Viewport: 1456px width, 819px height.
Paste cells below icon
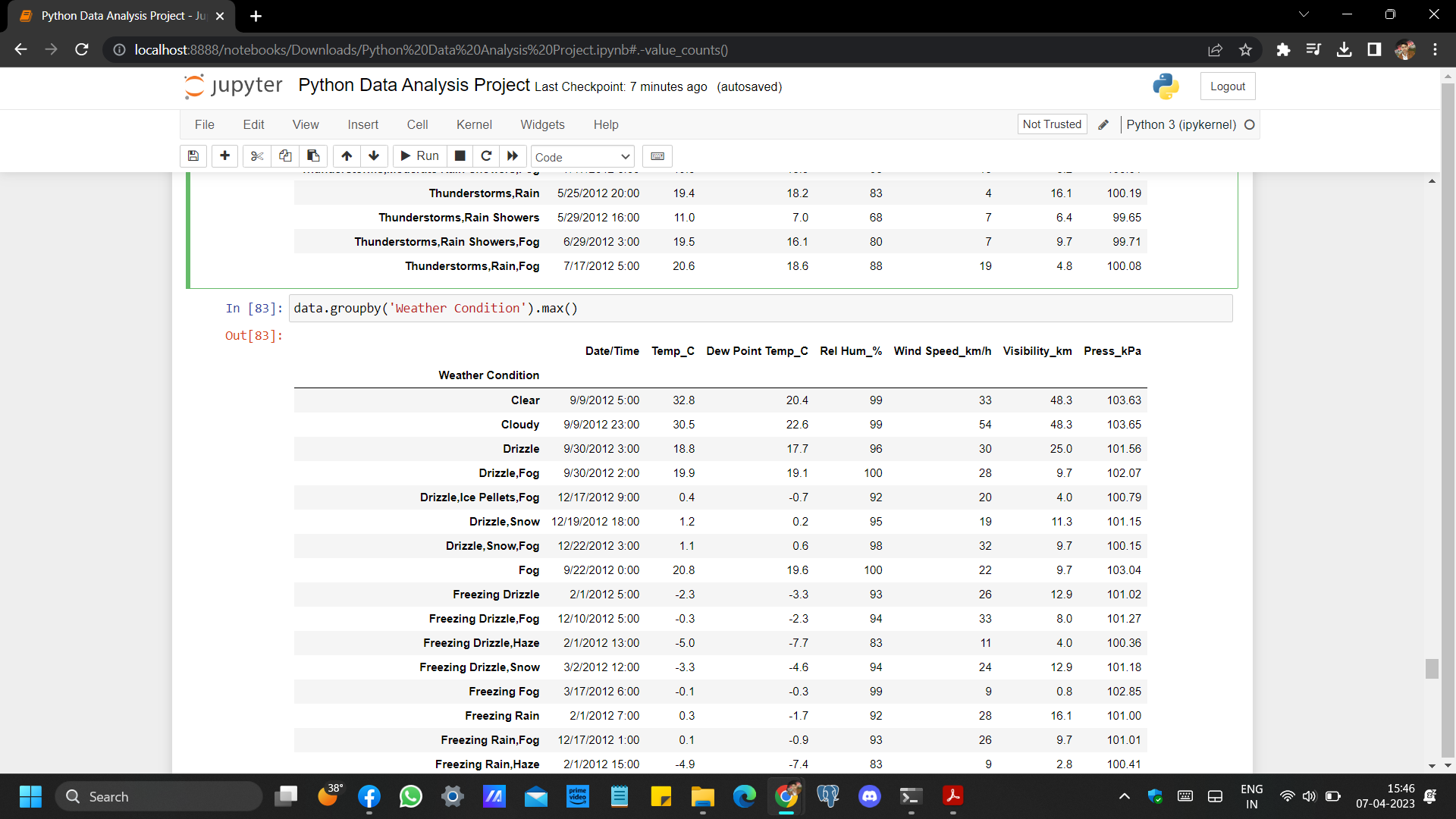pos(313,156)
